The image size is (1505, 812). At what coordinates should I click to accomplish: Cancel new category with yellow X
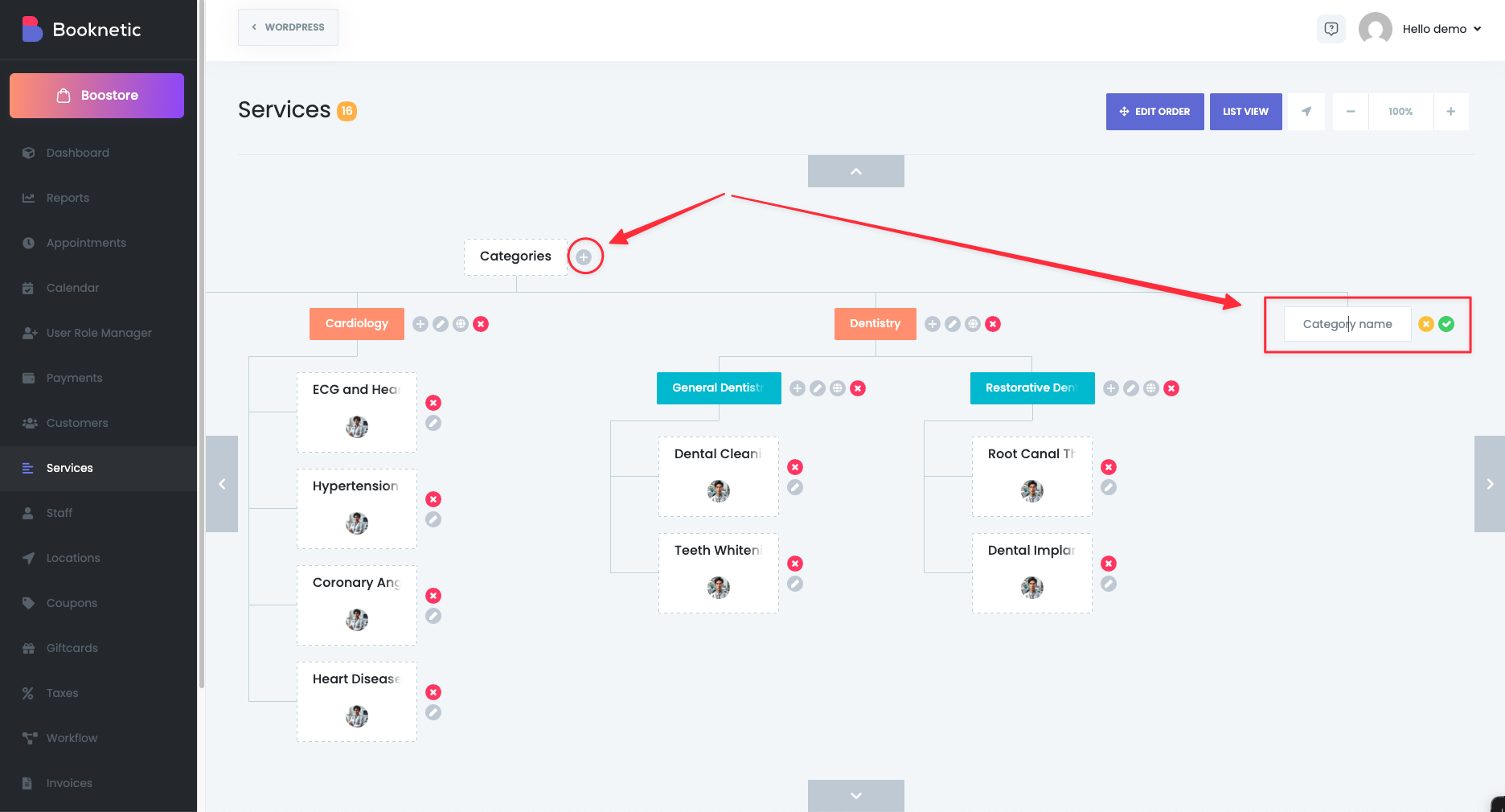pyautogui.click(x=1426, y=324)
